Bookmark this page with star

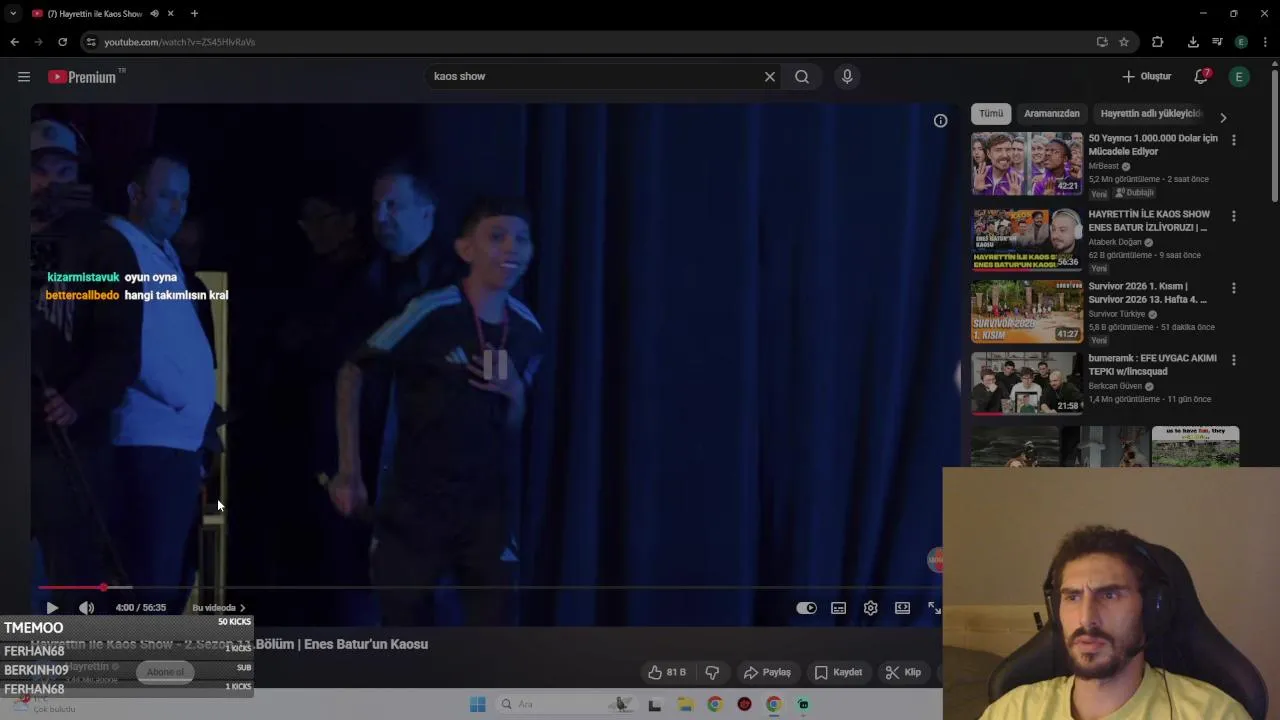1124,42
